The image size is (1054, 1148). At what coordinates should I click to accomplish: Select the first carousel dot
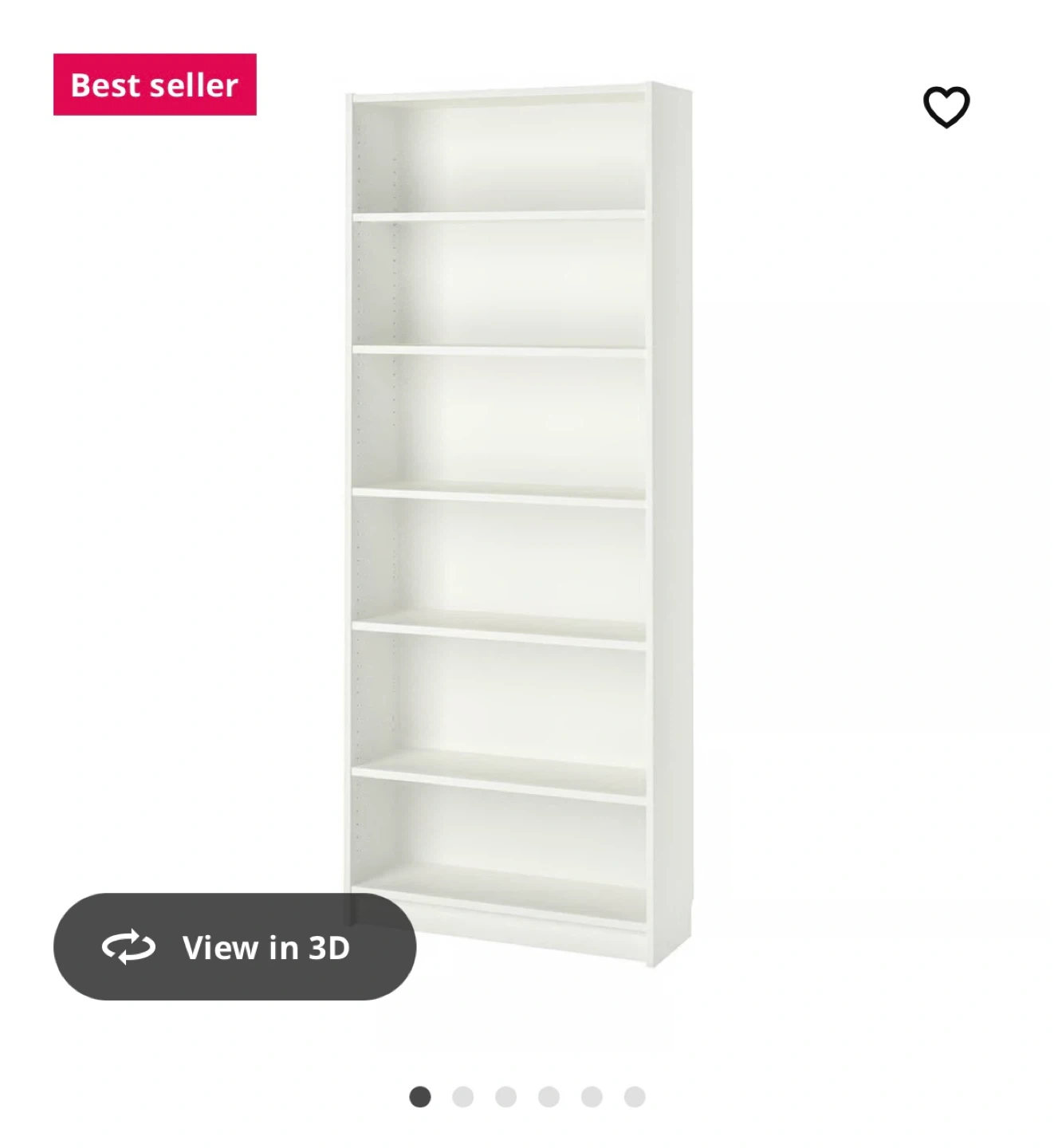tap(420, 1097)
